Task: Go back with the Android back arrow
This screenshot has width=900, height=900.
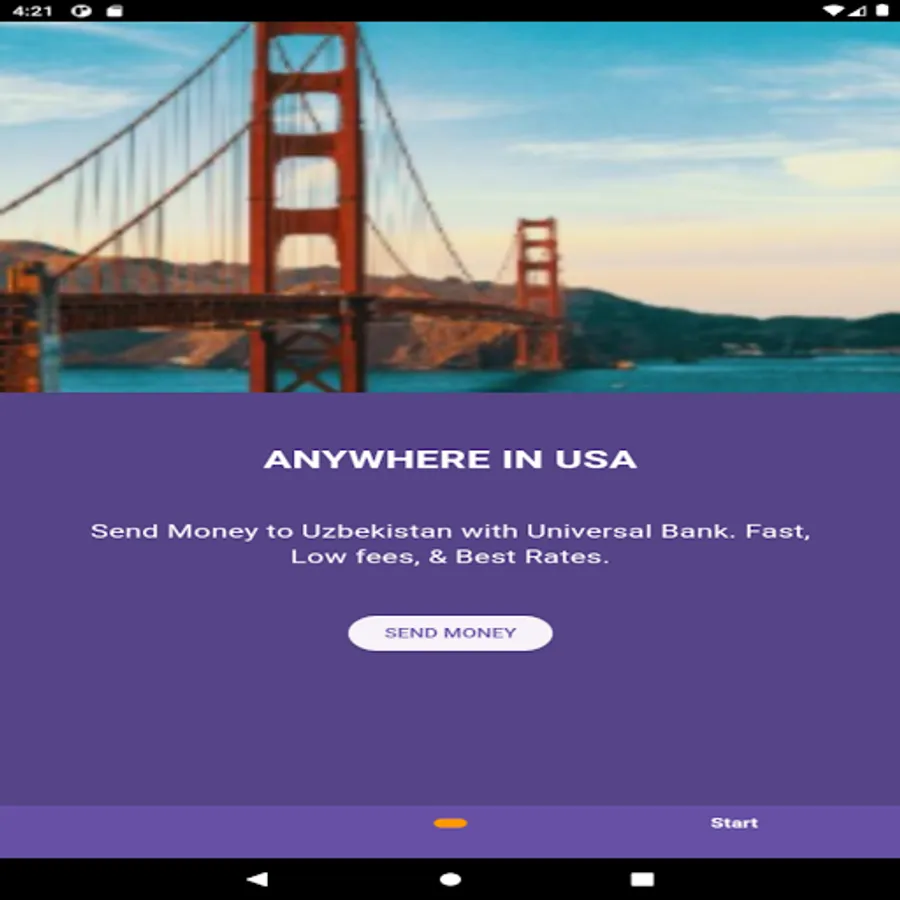Action: coord(257,879)
